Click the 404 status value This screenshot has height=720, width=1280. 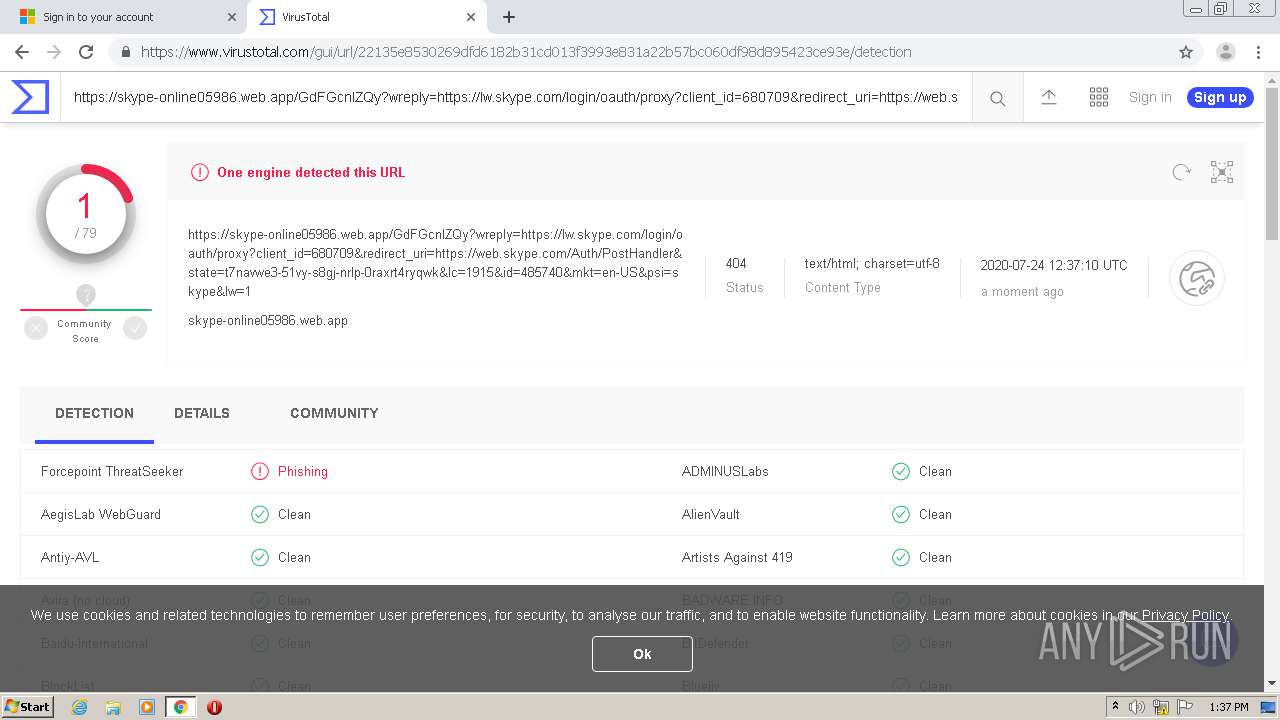(x=736, y=264)
